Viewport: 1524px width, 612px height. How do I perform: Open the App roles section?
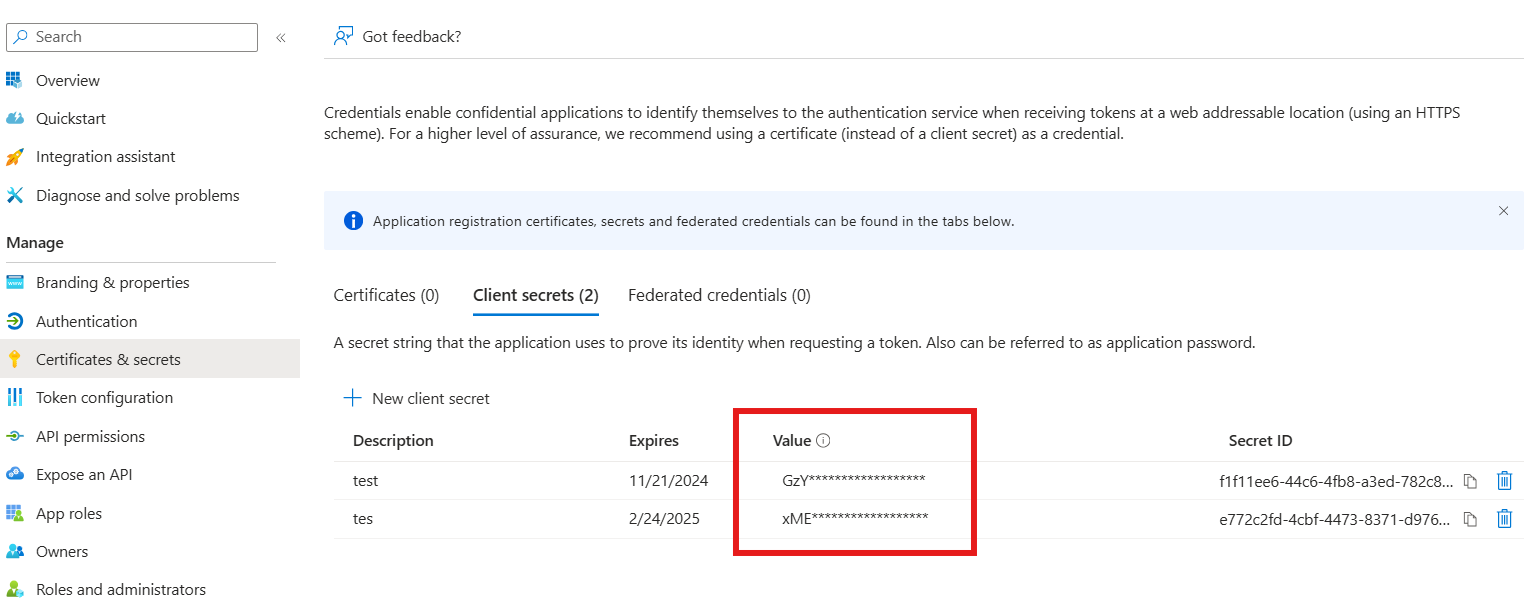74,513
